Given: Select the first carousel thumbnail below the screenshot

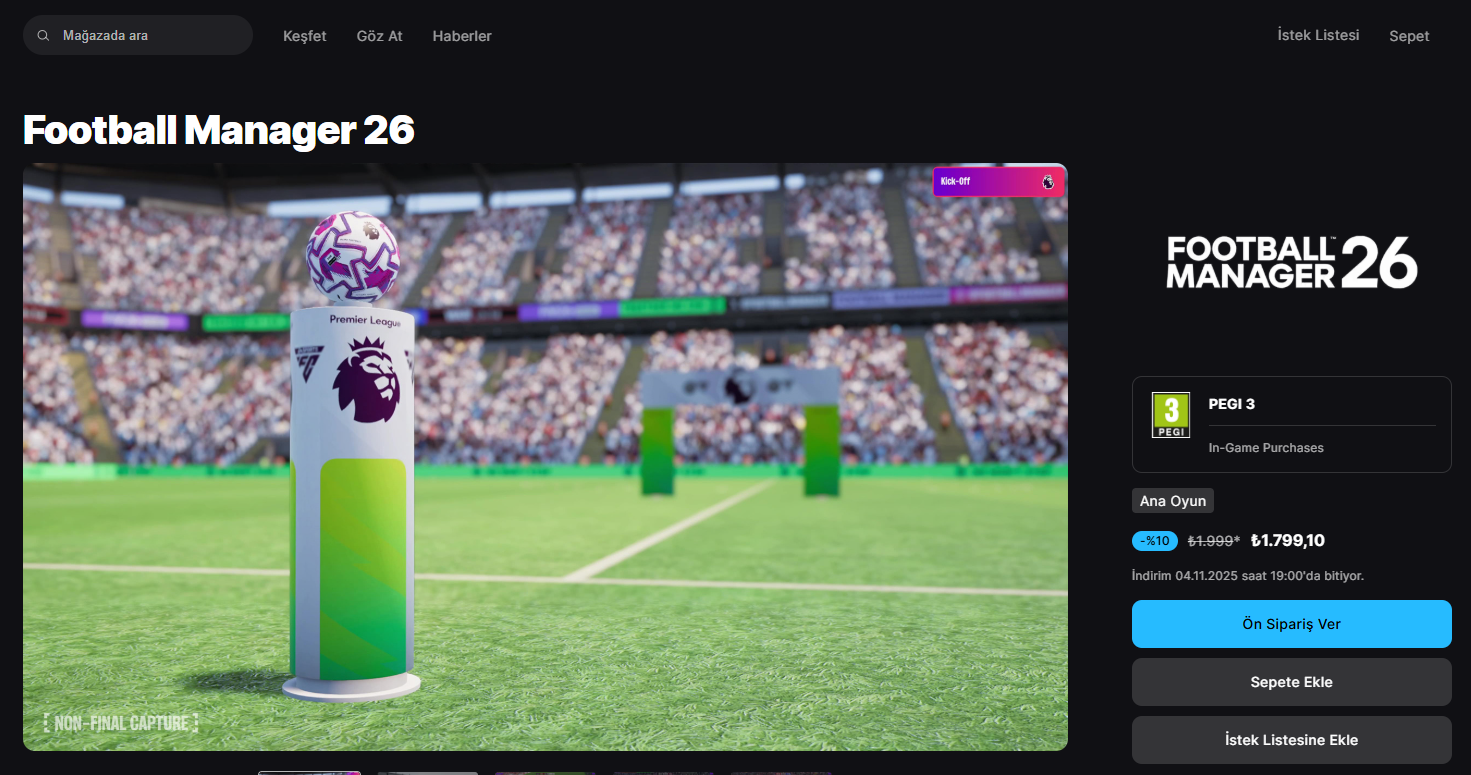Looking at the screenshot, I should point(309,772).
